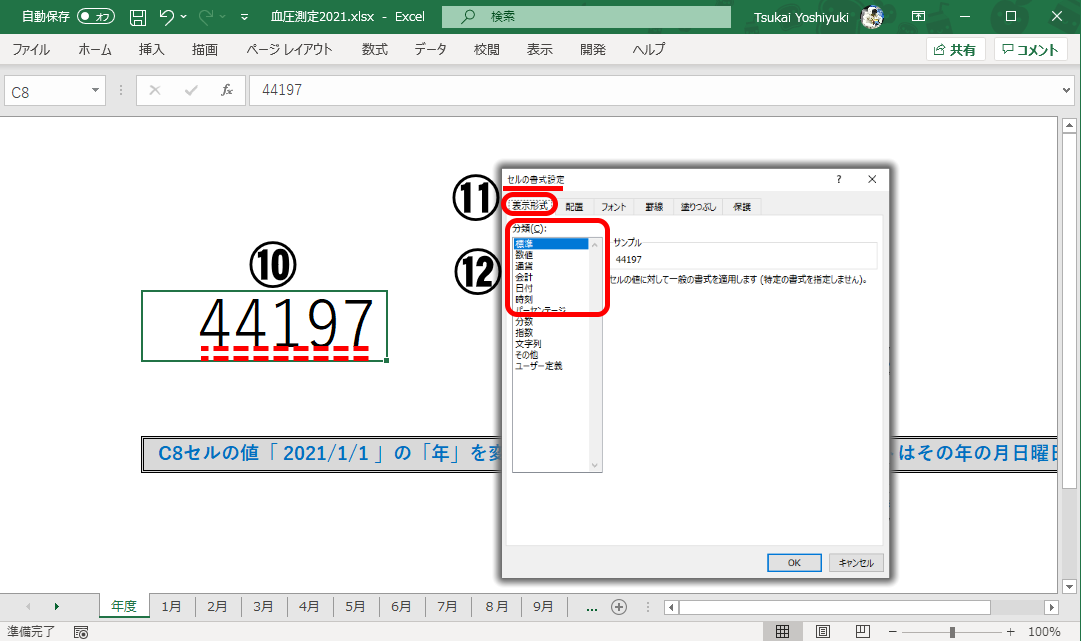Viewport: 1081px width, 641px height.
Task: Add a new sheet with plus icon
Action: (x=619, y=607)
